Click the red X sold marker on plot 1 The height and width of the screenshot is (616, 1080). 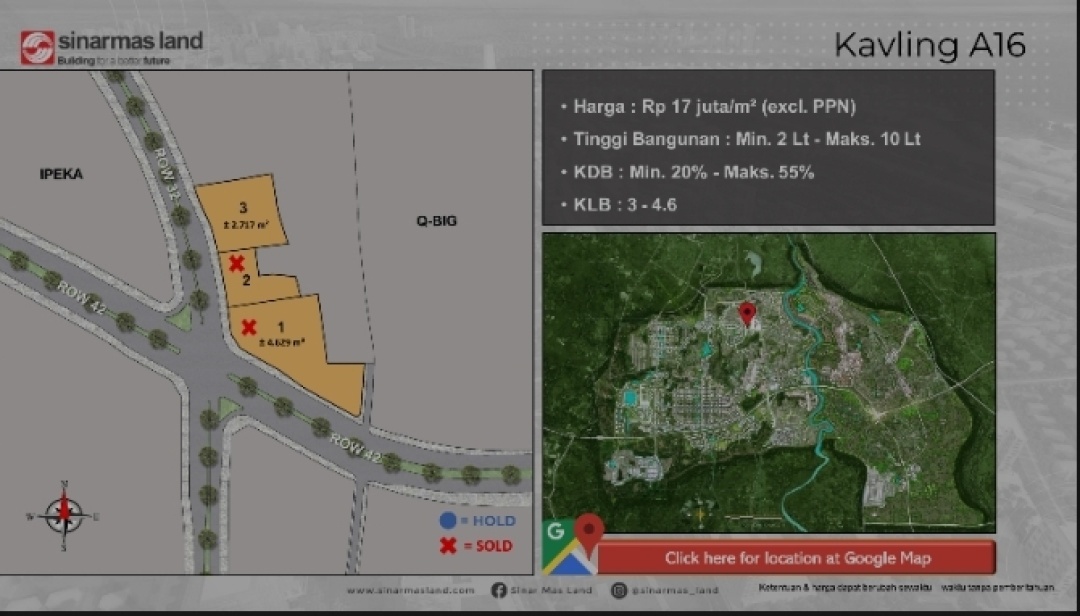[x=250, y=327]
